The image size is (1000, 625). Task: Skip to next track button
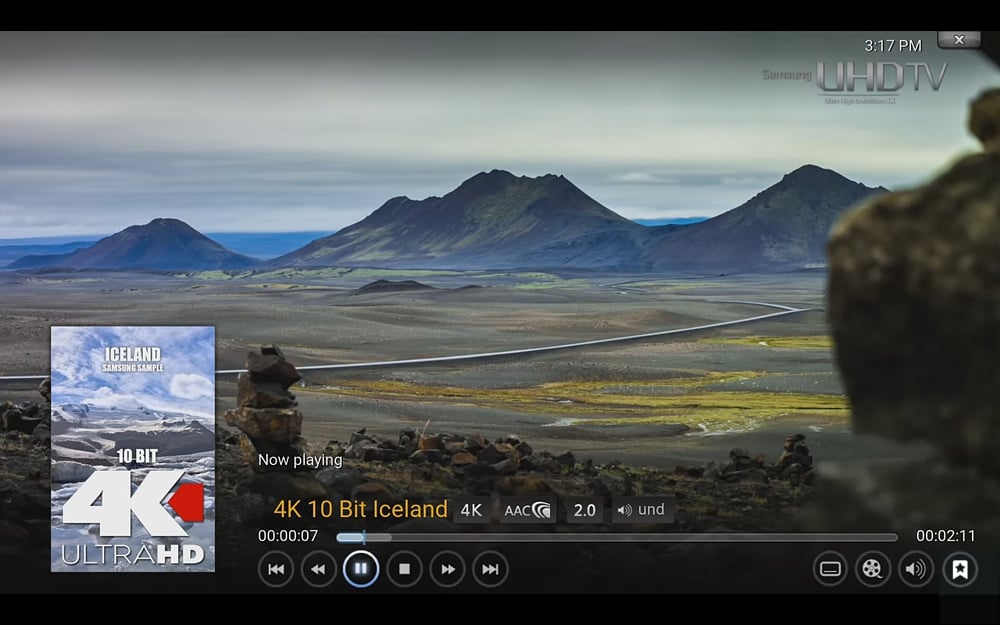click(490, 569)
